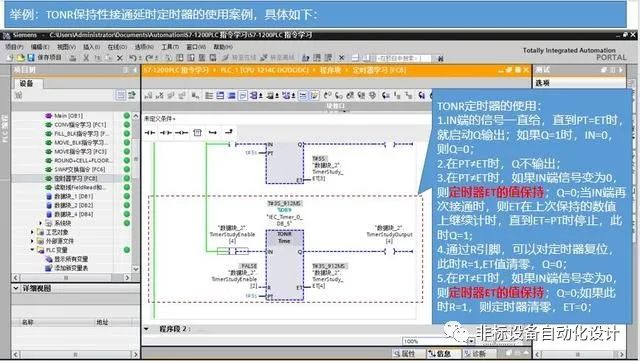Delete selection with the toolbar X icon

pyautogui.click(x=120, y=58)
